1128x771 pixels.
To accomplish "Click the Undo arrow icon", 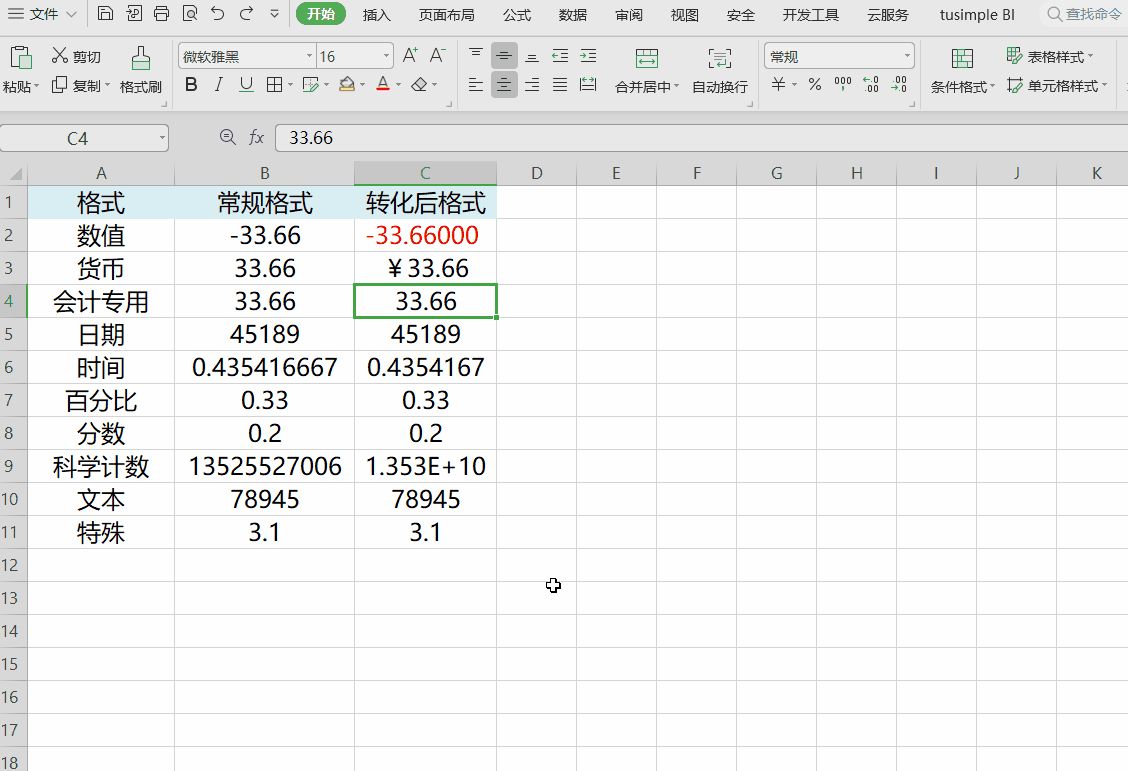I will (216, 14).
